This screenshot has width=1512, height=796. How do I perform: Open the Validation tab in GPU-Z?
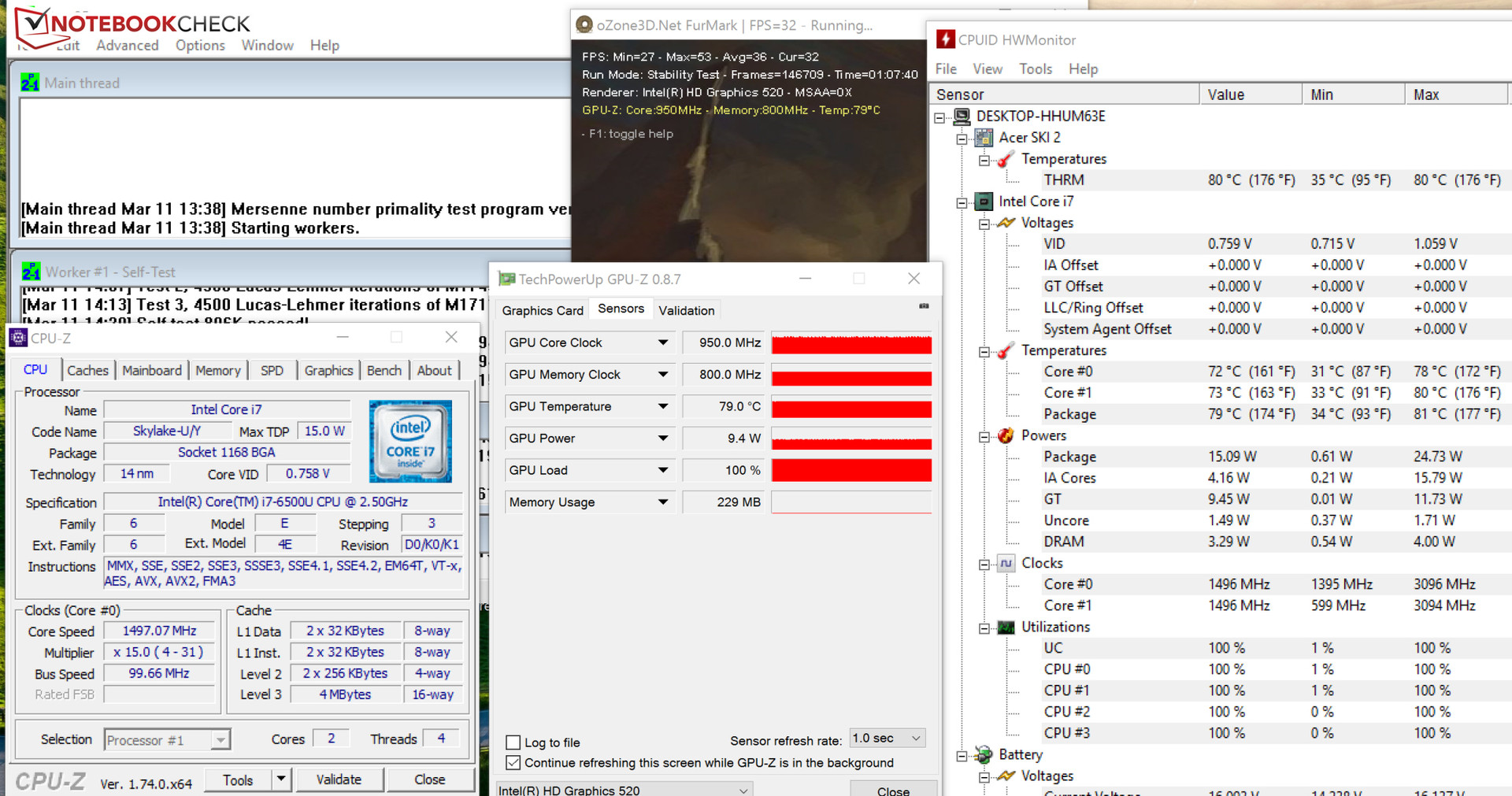click(x=687, y=310)
